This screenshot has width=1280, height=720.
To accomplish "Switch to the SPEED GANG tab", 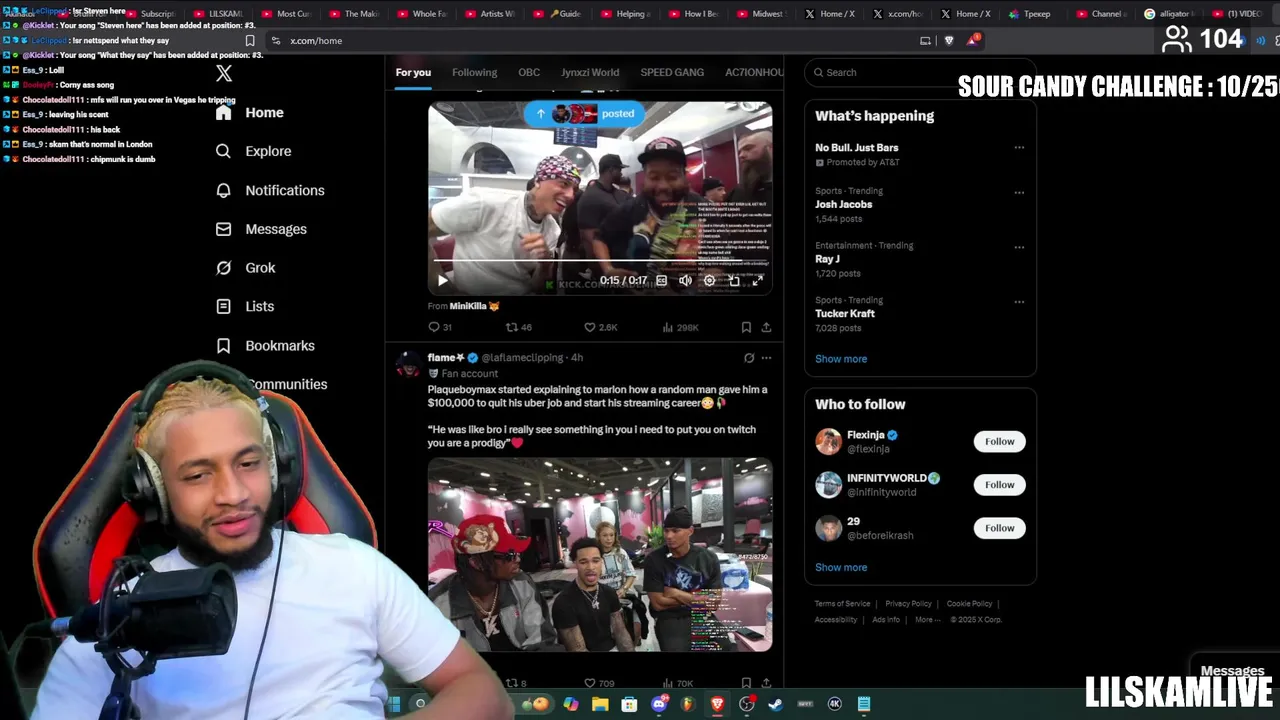I will click(672, 72).
